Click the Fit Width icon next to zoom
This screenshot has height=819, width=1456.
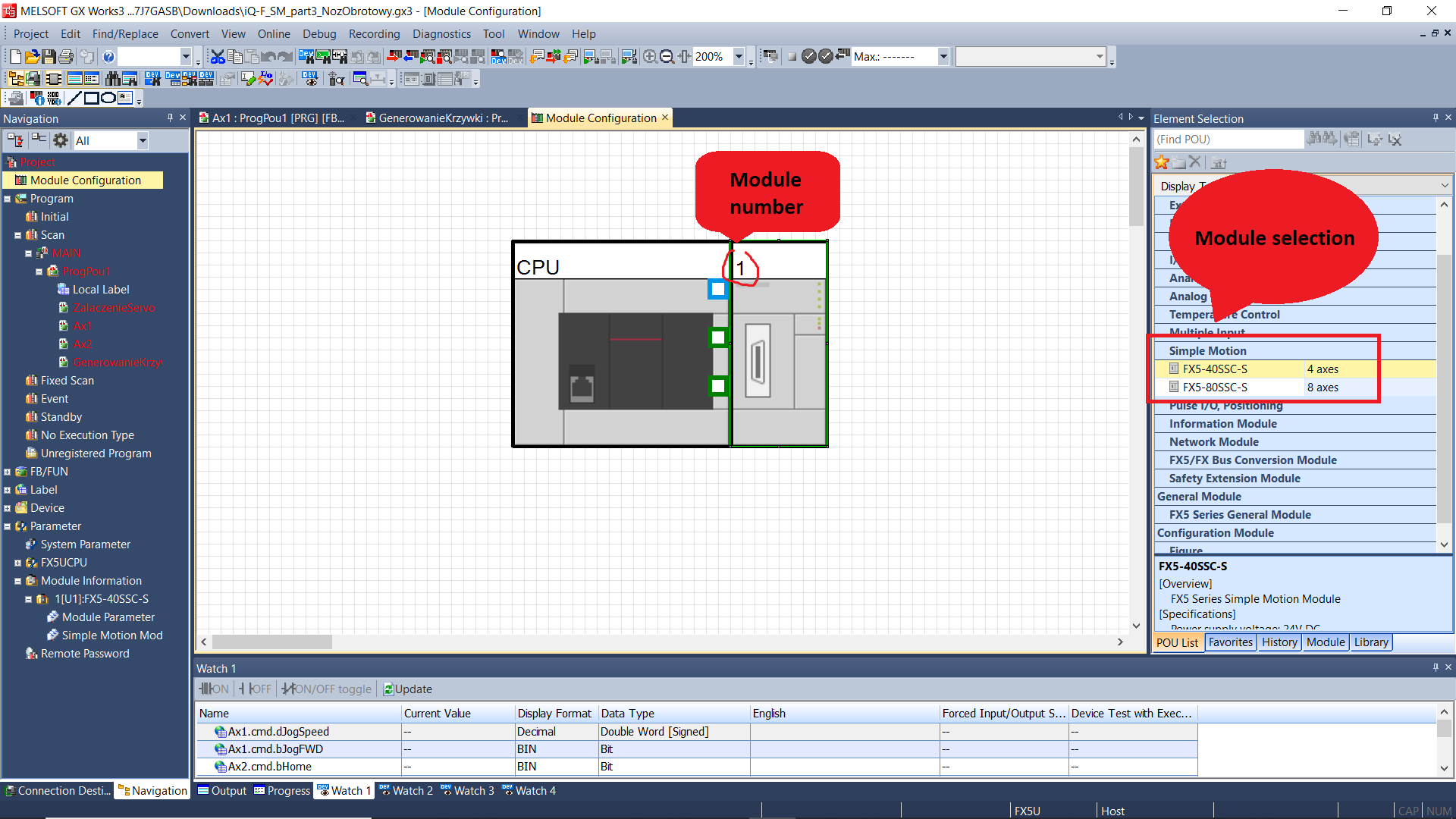pyautogui.click(x=685, y=57)
